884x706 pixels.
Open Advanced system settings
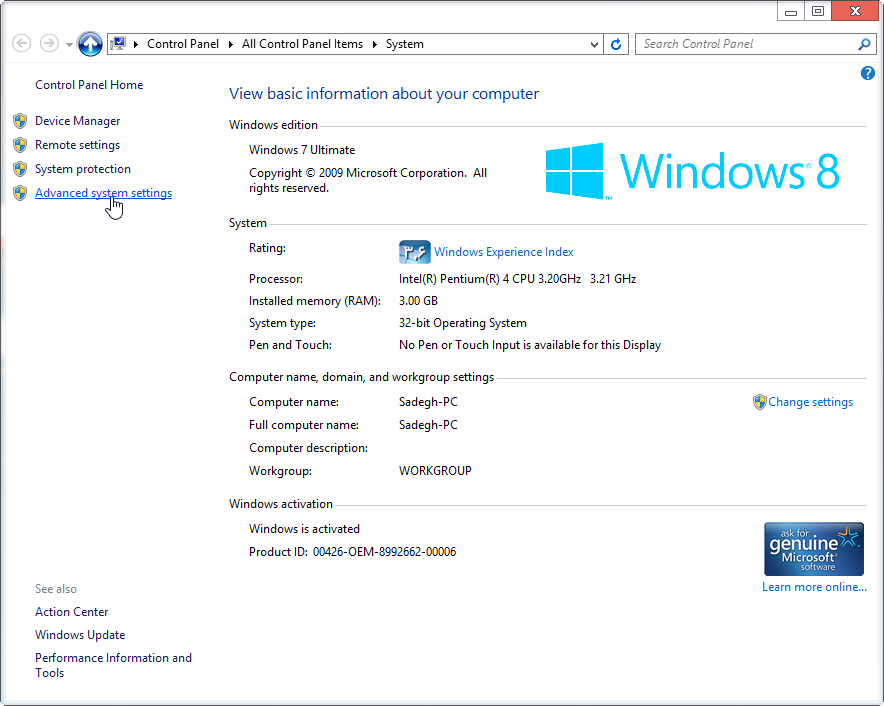click(103, 193)
